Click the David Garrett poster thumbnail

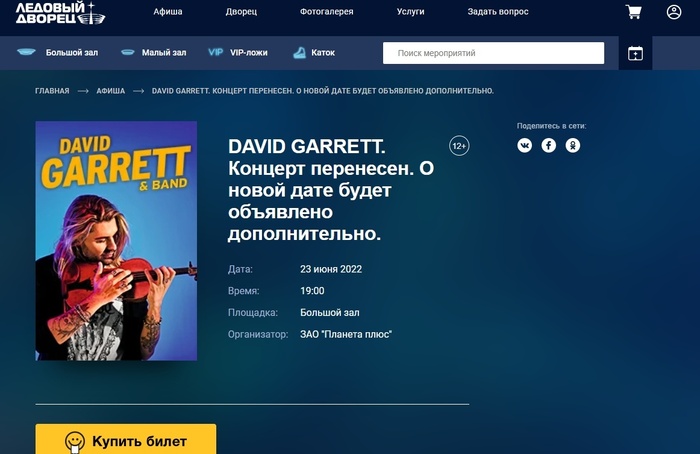pos(116,241)
